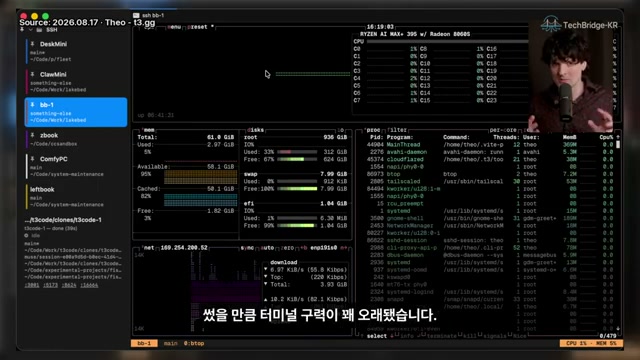The width and height of the screenshot is (640, 360).
Task: Open port link :8624
Action: pos(69,285)
